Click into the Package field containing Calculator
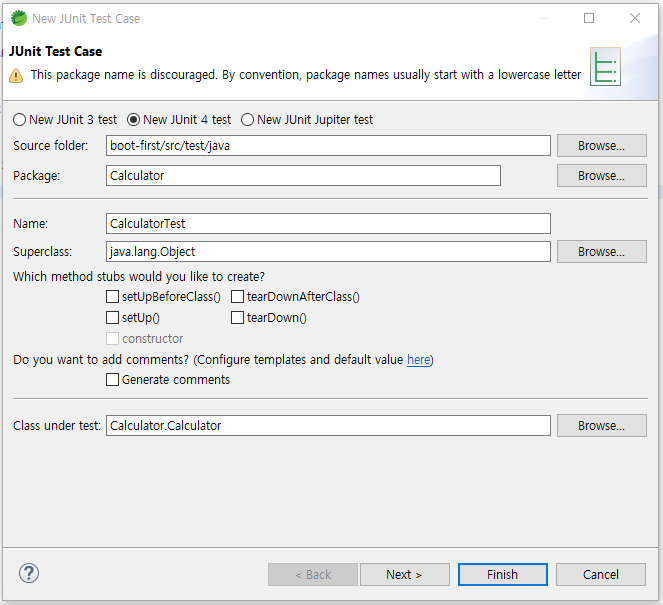Image resolution: width=663 pixels, height=605 pixels. coord(303,175)
